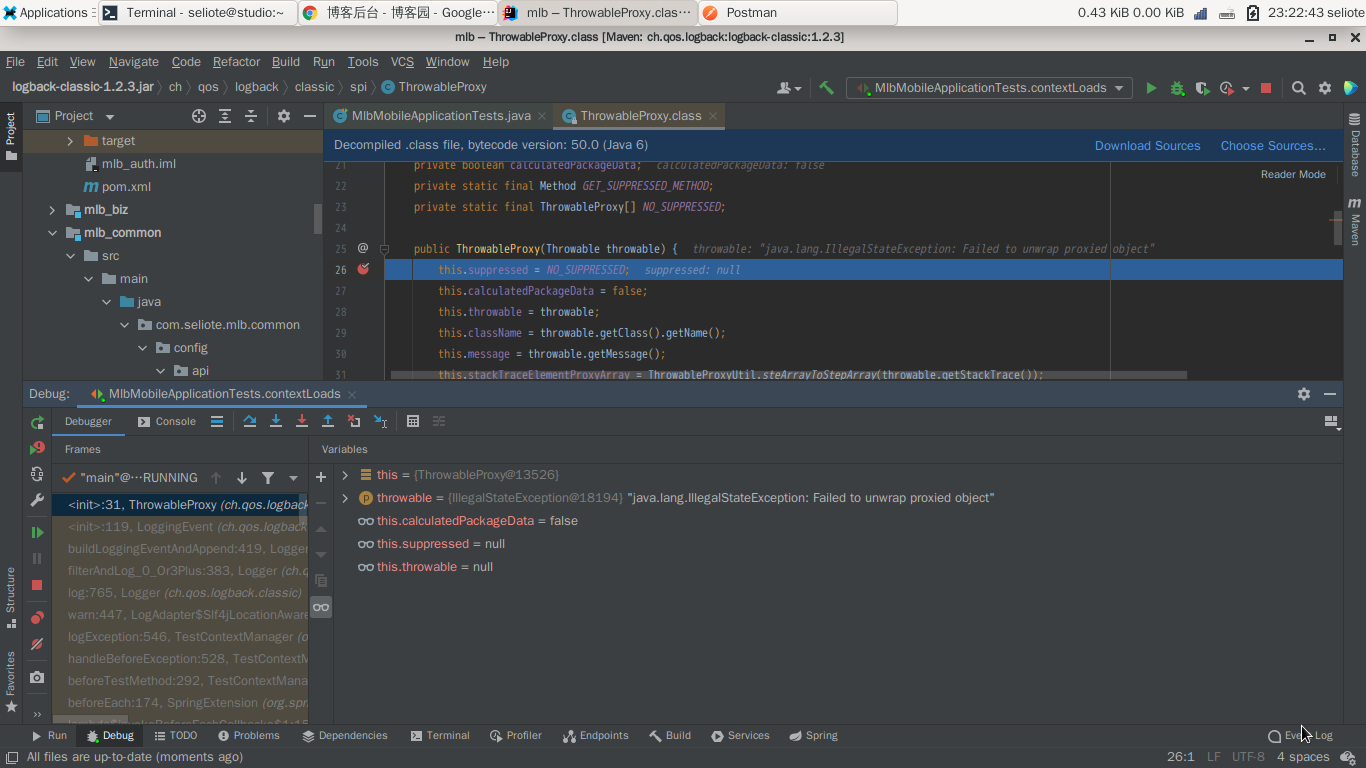The image size is (1366, 768).
Task: View breakpoints icon in debug sidebar
Action: pos(37,618)
